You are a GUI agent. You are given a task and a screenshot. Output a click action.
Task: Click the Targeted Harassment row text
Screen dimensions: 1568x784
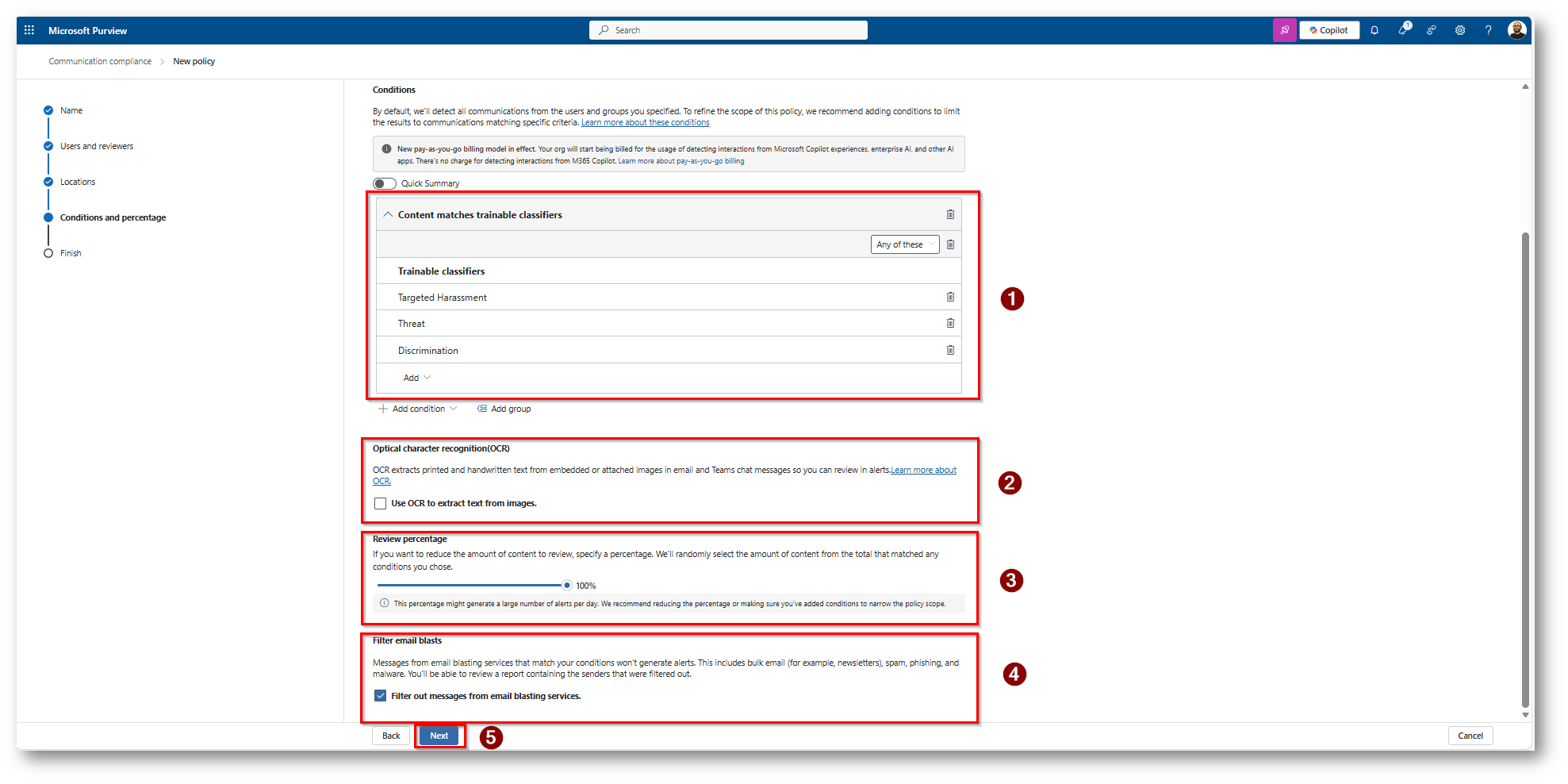443,298
